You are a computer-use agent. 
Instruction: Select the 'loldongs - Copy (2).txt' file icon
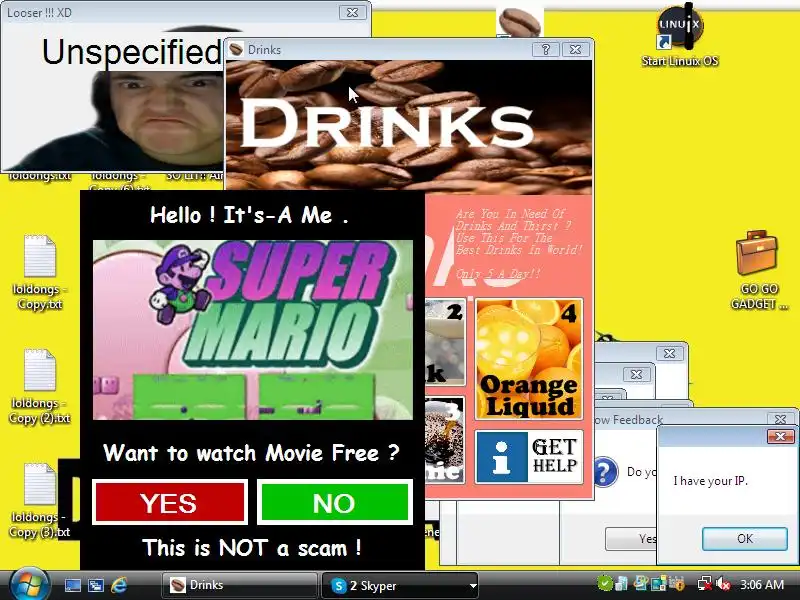click(40, 387)
